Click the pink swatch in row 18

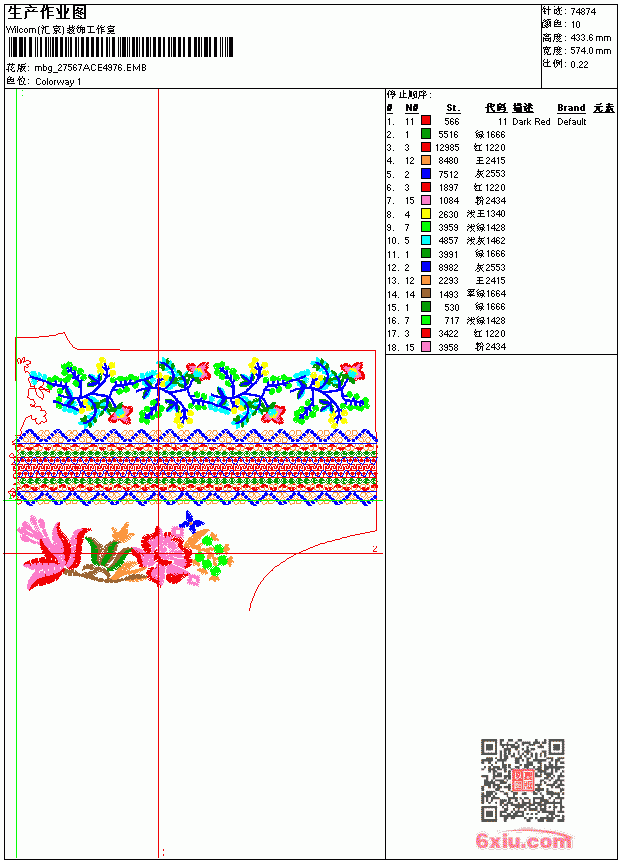pyautogui.click(x=426, y=347)
